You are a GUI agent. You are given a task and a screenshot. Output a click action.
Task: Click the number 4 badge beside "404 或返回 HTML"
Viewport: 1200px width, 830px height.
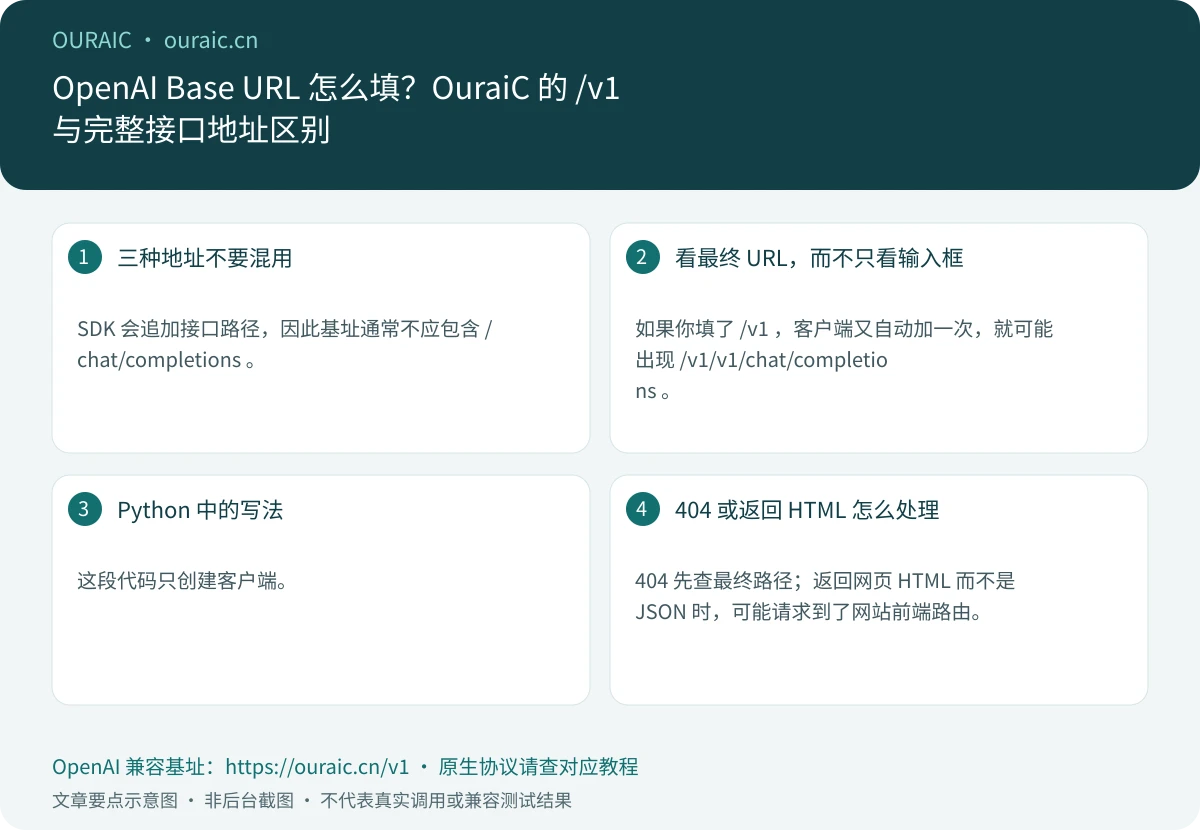(642, 509)
